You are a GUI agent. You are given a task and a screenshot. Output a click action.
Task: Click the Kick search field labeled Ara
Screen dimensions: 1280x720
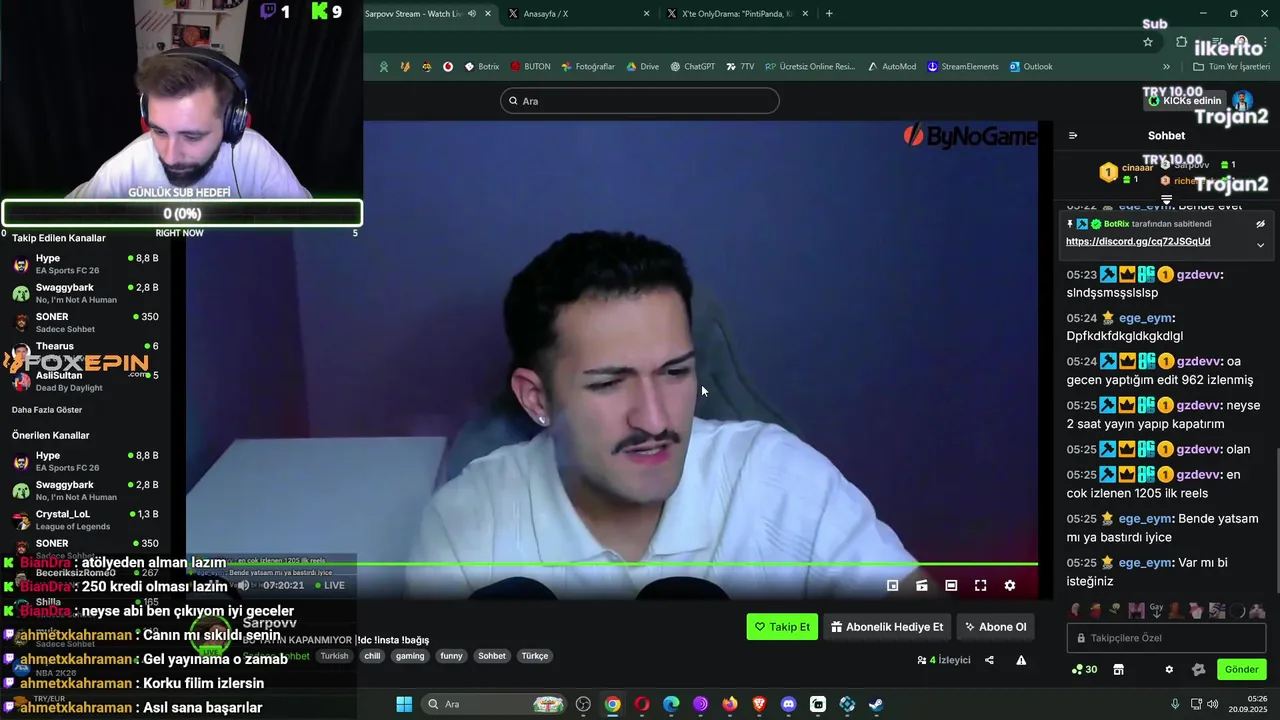coord(640,101)
